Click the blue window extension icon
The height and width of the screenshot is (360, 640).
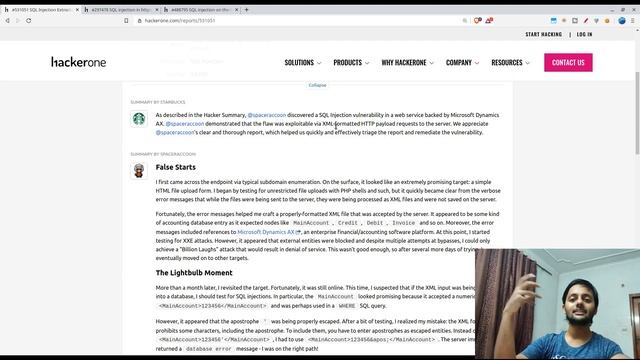pyautogui.click(x=553, y=20)
